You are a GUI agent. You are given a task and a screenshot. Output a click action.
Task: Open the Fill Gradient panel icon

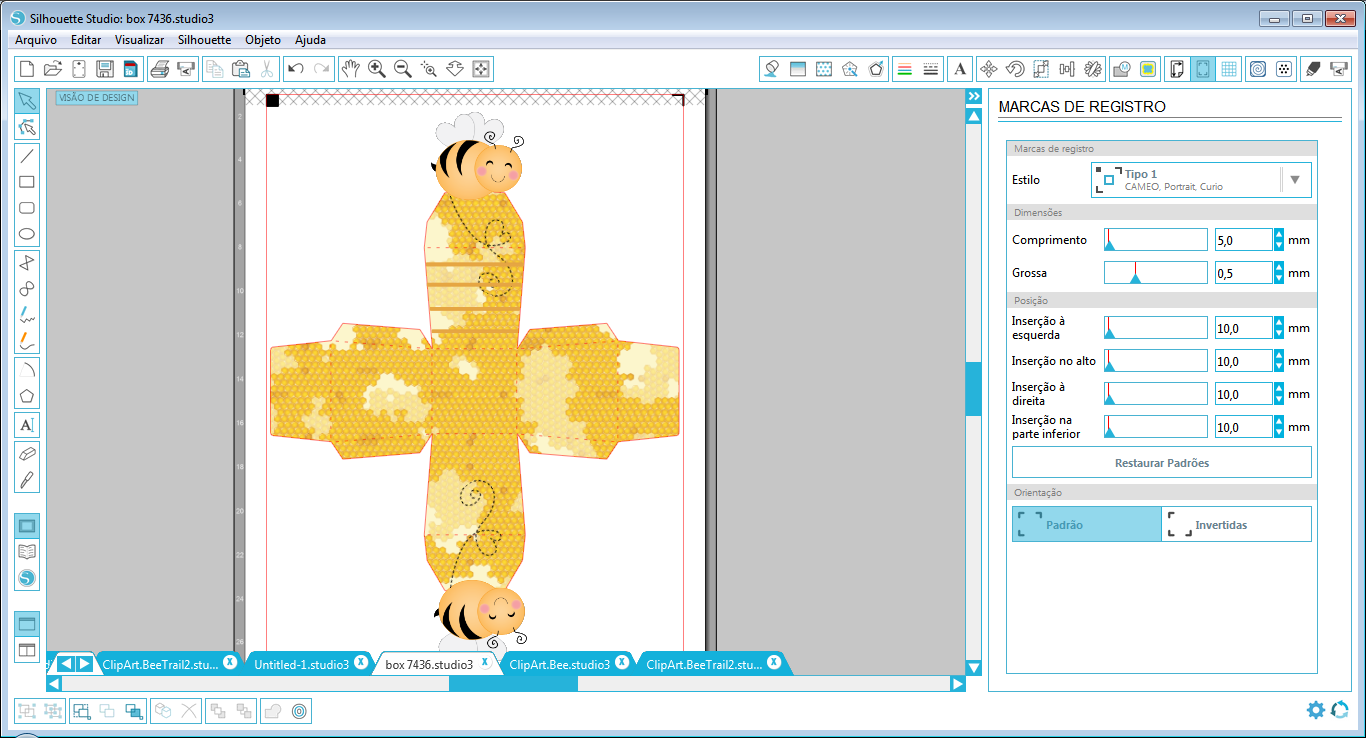pos(797,69)
